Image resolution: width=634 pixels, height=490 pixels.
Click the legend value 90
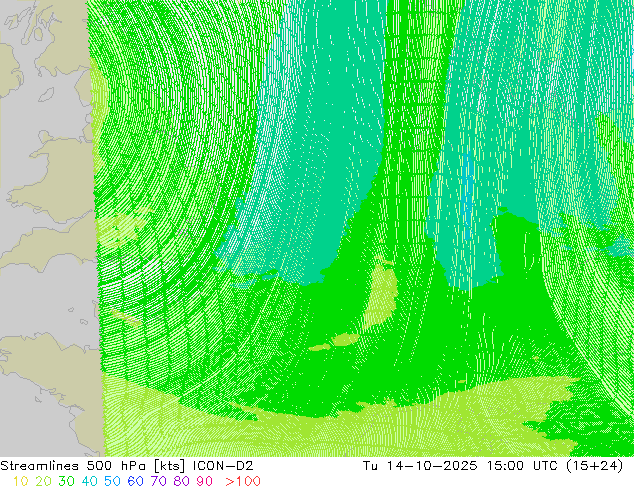pyautogui.click(x=205, y=481)
